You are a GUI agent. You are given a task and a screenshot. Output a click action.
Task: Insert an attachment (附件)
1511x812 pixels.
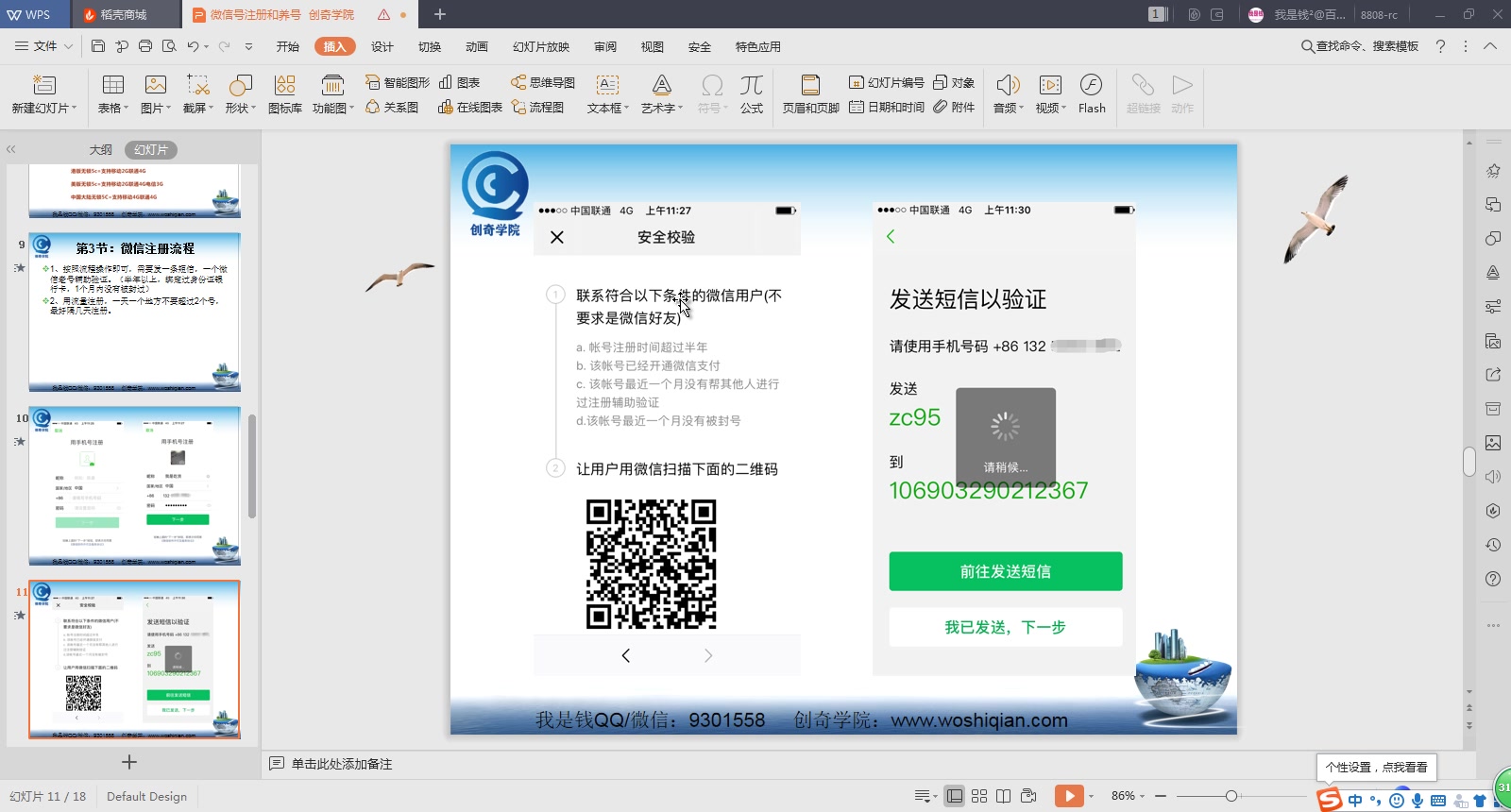tap(954, 108)
